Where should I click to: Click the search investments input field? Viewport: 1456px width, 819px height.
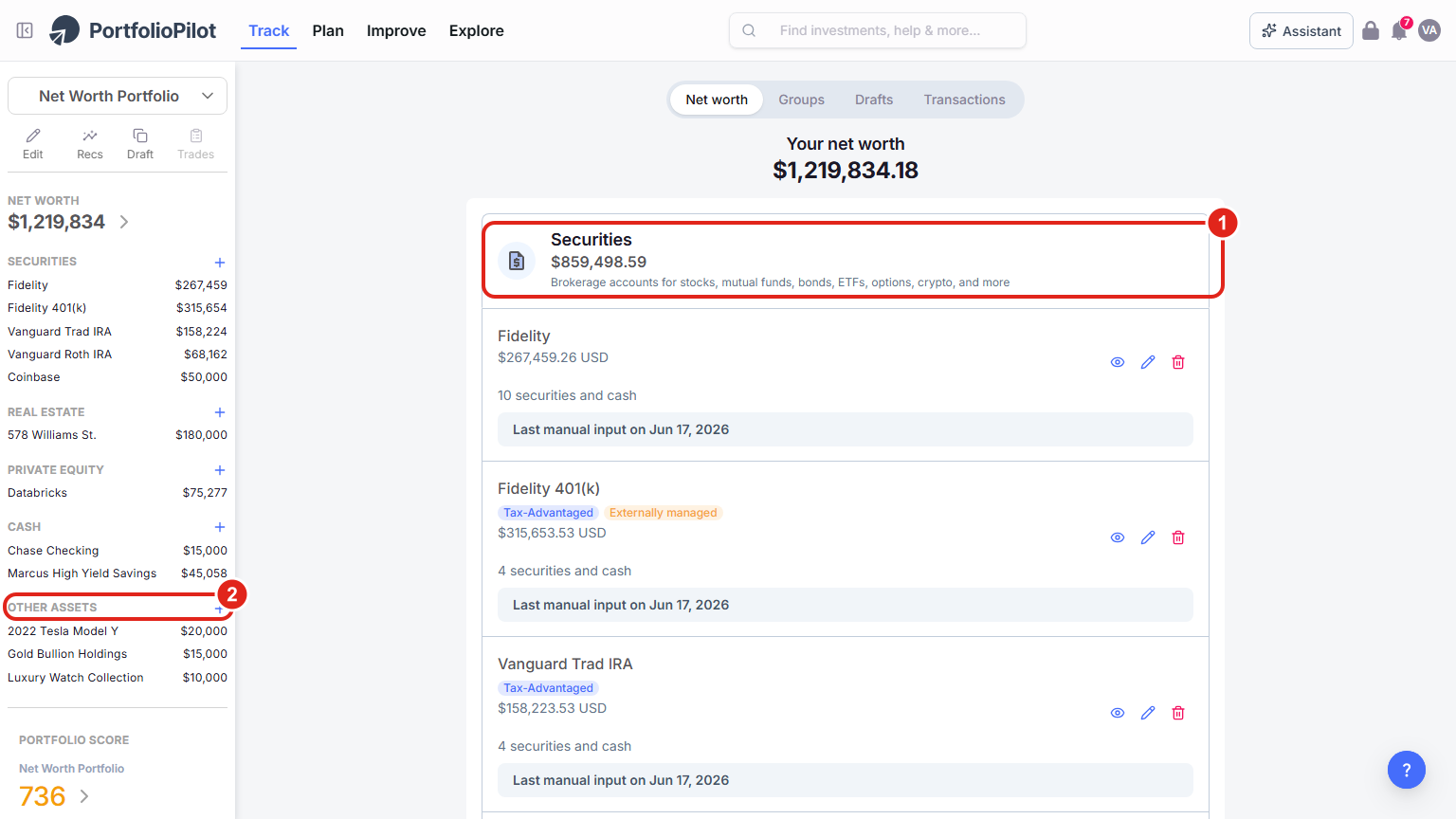pyautogui.click(x=878, y=30)
